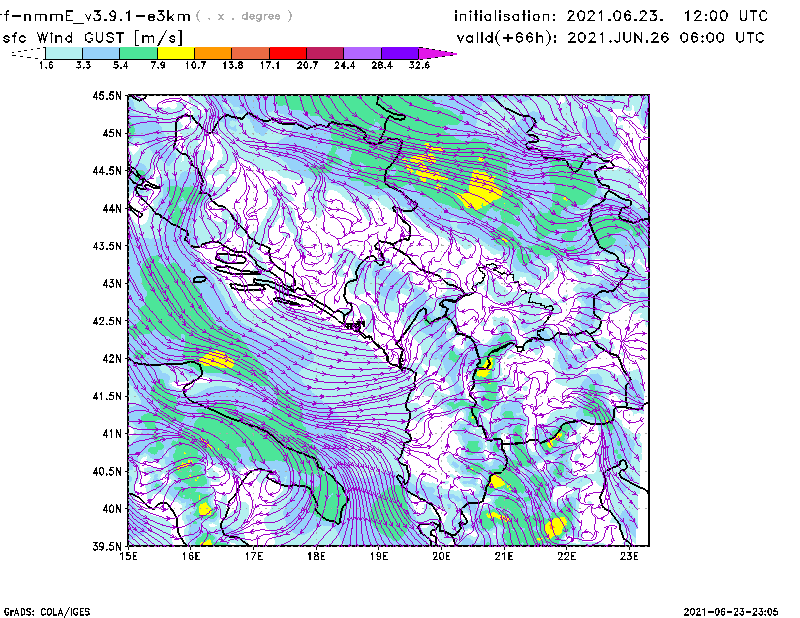Click the 'sfc Wind GUST [m/s]' title
Screen dimensions: 800x618
[x=92, y=38]
